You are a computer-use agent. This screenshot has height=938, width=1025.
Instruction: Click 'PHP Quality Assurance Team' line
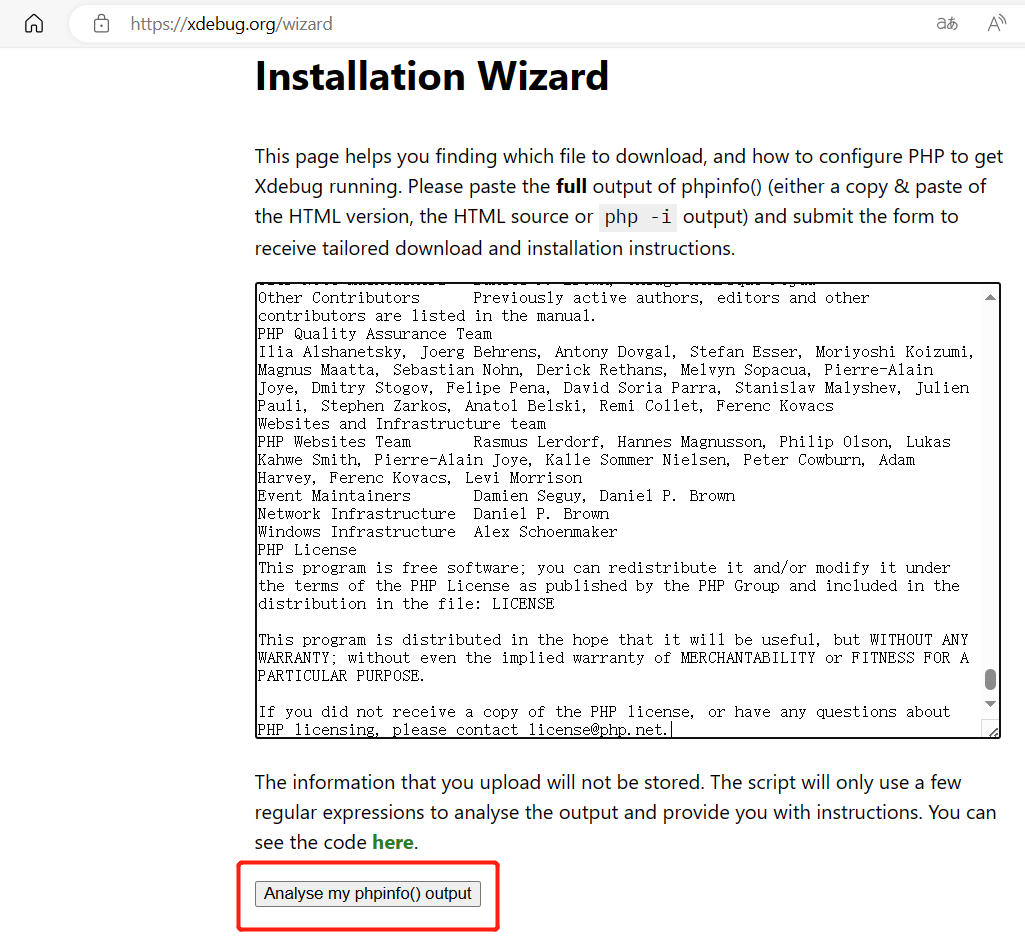(375, 334)
